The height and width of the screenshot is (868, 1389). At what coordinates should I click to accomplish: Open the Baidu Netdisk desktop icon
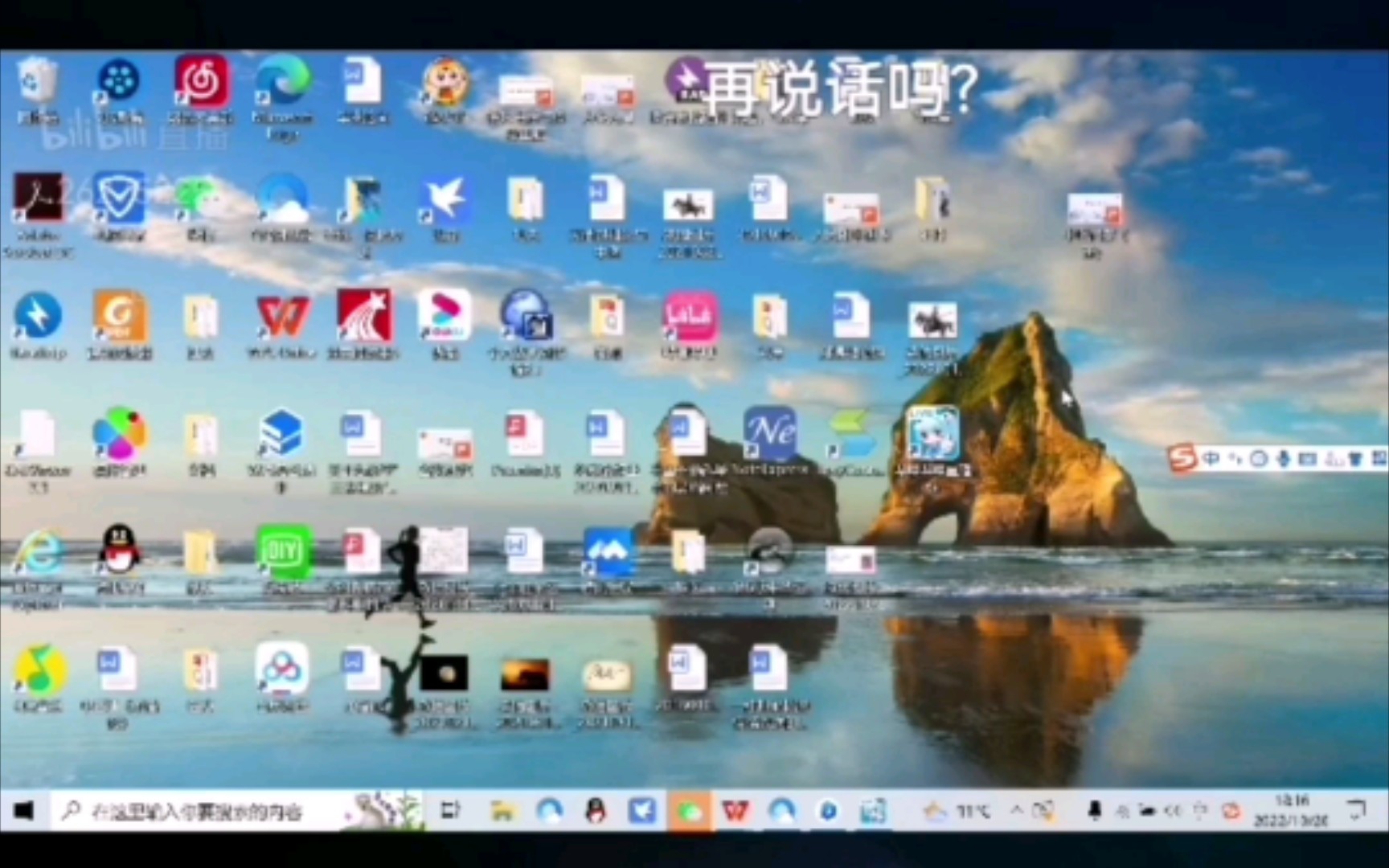tap(281, 668)
